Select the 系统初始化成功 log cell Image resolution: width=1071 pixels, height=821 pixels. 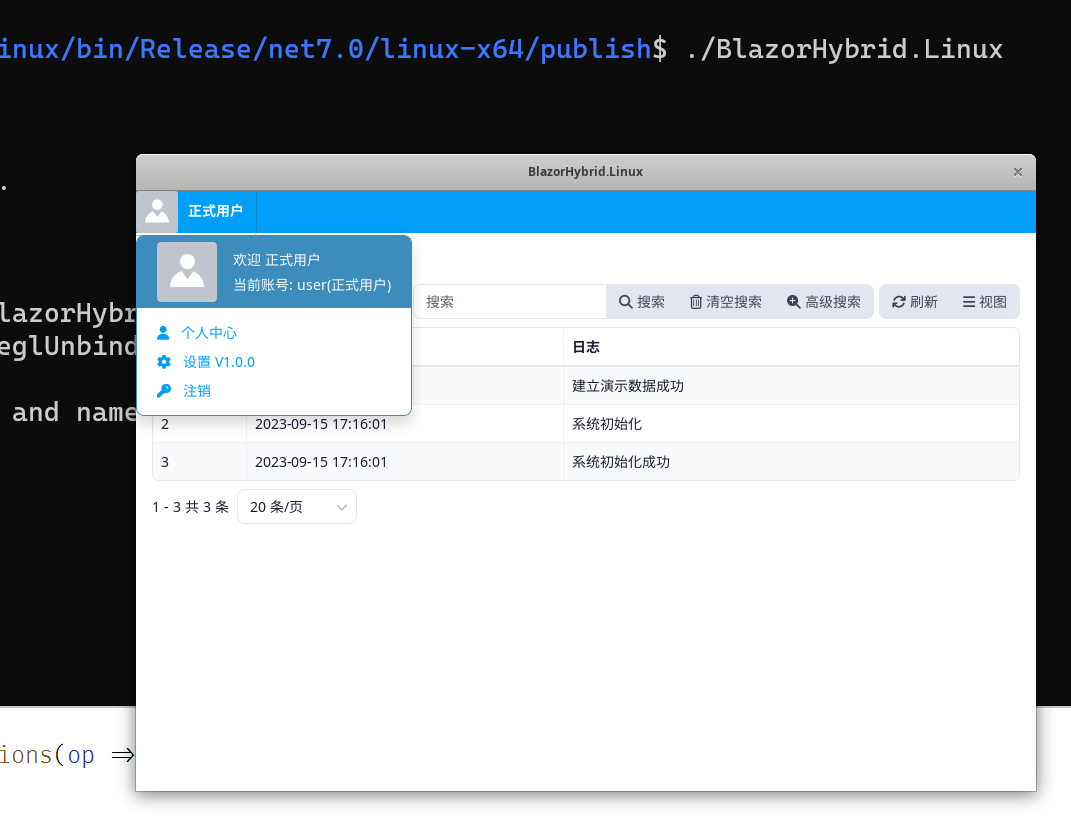coord(791,462)
